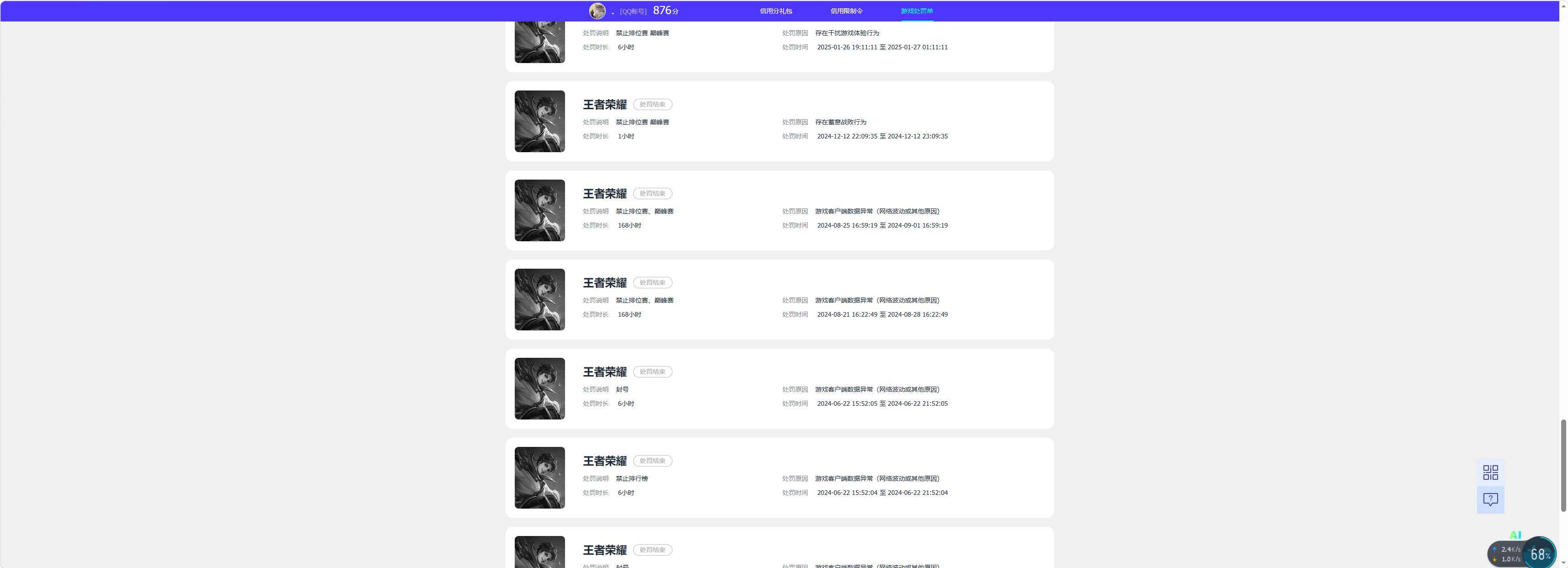Click the time range starting 2024-06-22 15:52:04

click(882, 493)
